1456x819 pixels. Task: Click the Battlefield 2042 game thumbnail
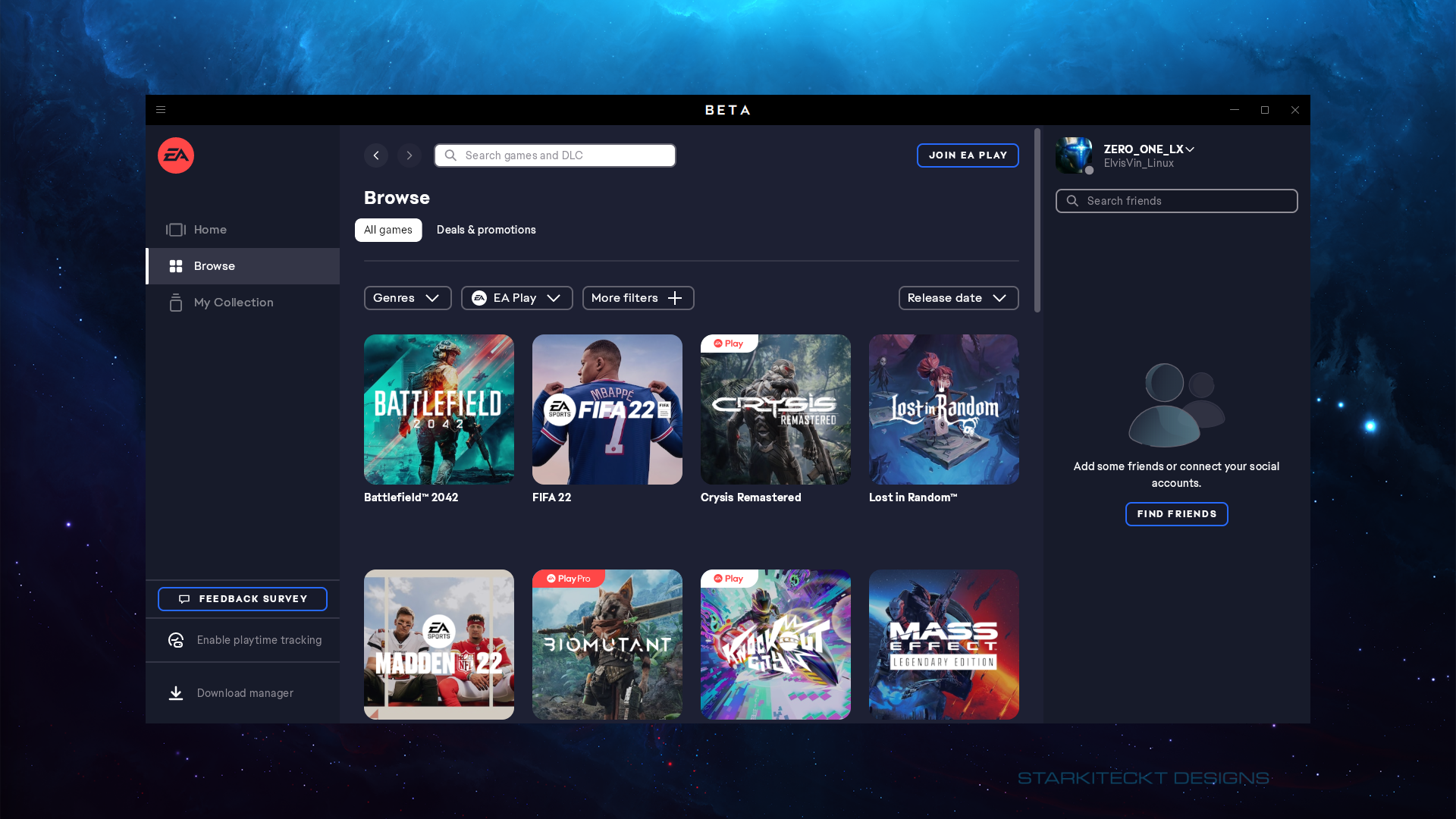click(x=438, y=409)
